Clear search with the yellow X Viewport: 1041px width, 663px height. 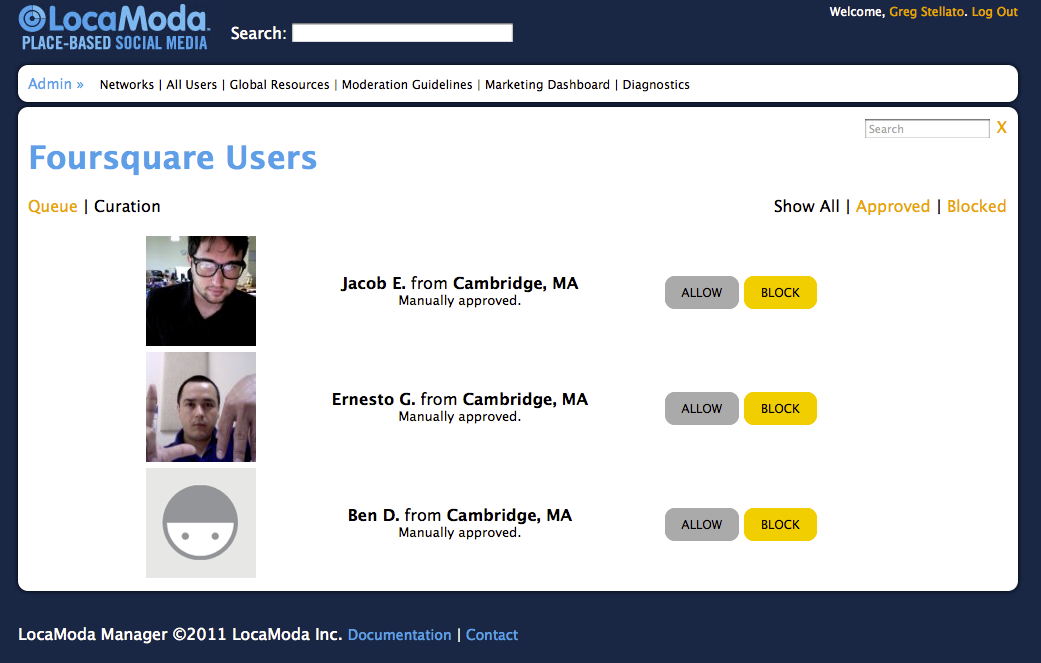click(x=1001, y=128)
